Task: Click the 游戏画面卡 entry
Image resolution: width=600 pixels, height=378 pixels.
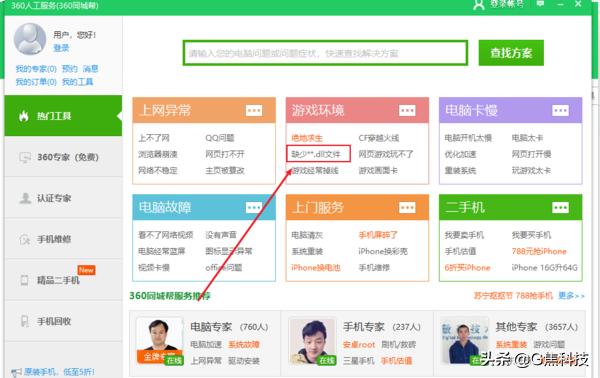Action: [378, 171]
